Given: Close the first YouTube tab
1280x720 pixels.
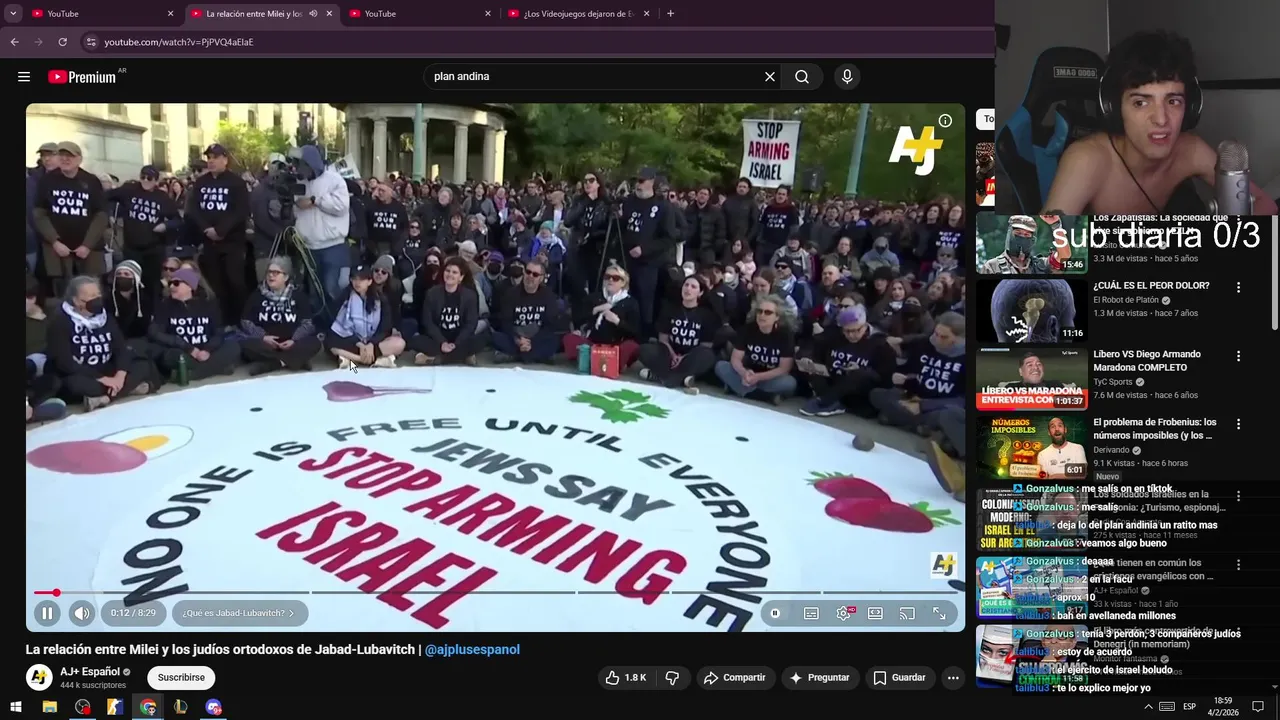Looking at the screenshot, I should [x=170, y=14].
